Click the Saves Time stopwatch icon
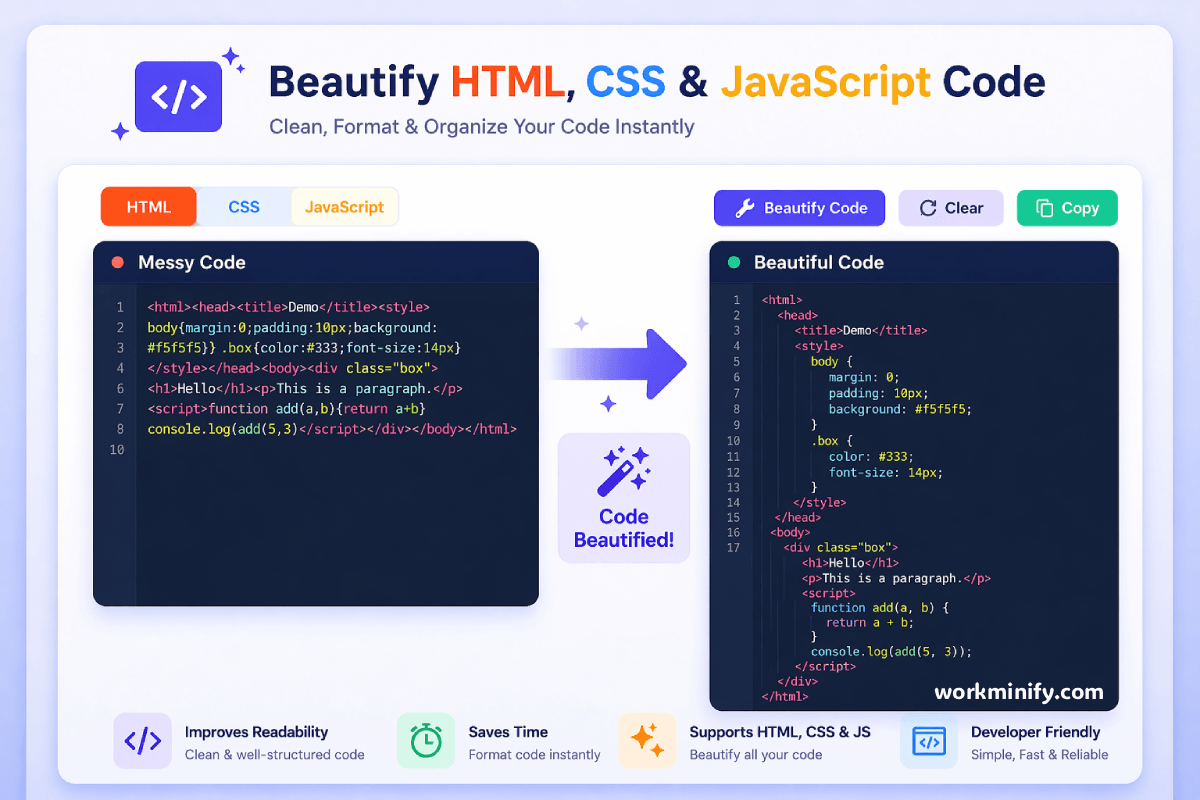The height and width of the screenshot is (800, 1200). pyautogui.click(x=425, y=741)
